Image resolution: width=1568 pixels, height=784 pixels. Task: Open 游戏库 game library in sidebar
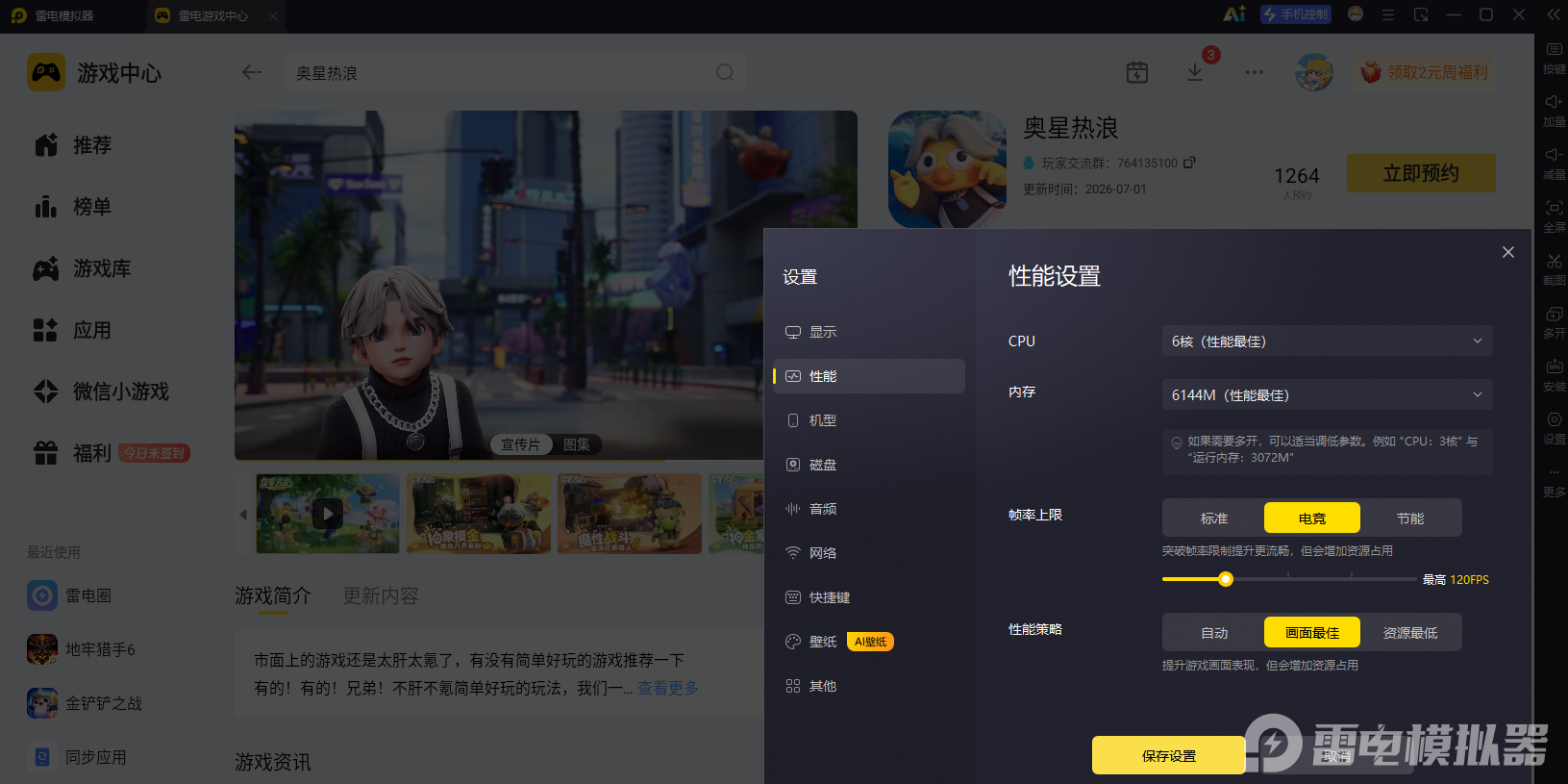(82, 268)
